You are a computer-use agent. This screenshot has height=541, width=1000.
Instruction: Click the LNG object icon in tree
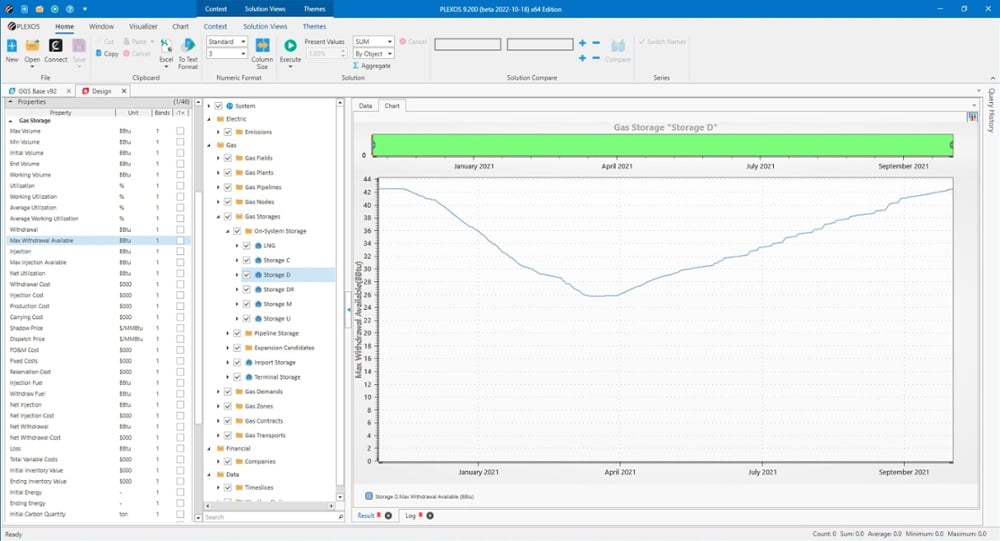pyautogui.click(x=258, y=246)
